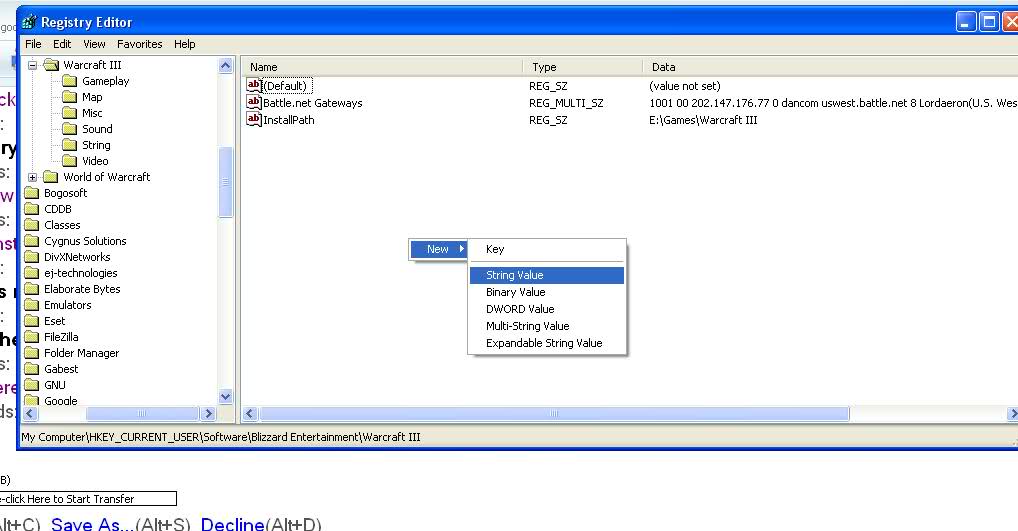Choose Key from the New submenu
Image resolution: width=1018 pixels, height=531 pixels.
tap(547, 249)
